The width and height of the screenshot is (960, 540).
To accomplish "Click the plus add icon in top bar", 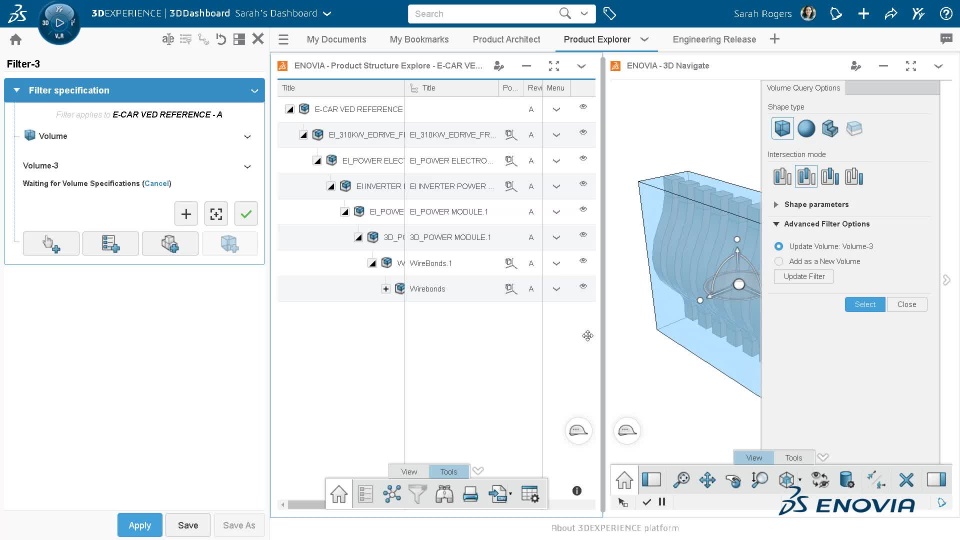I will (863, 13).
